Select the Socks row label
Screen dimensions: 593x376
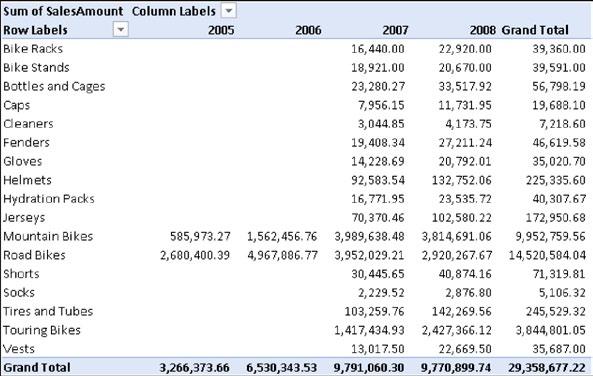pos(19,293)
